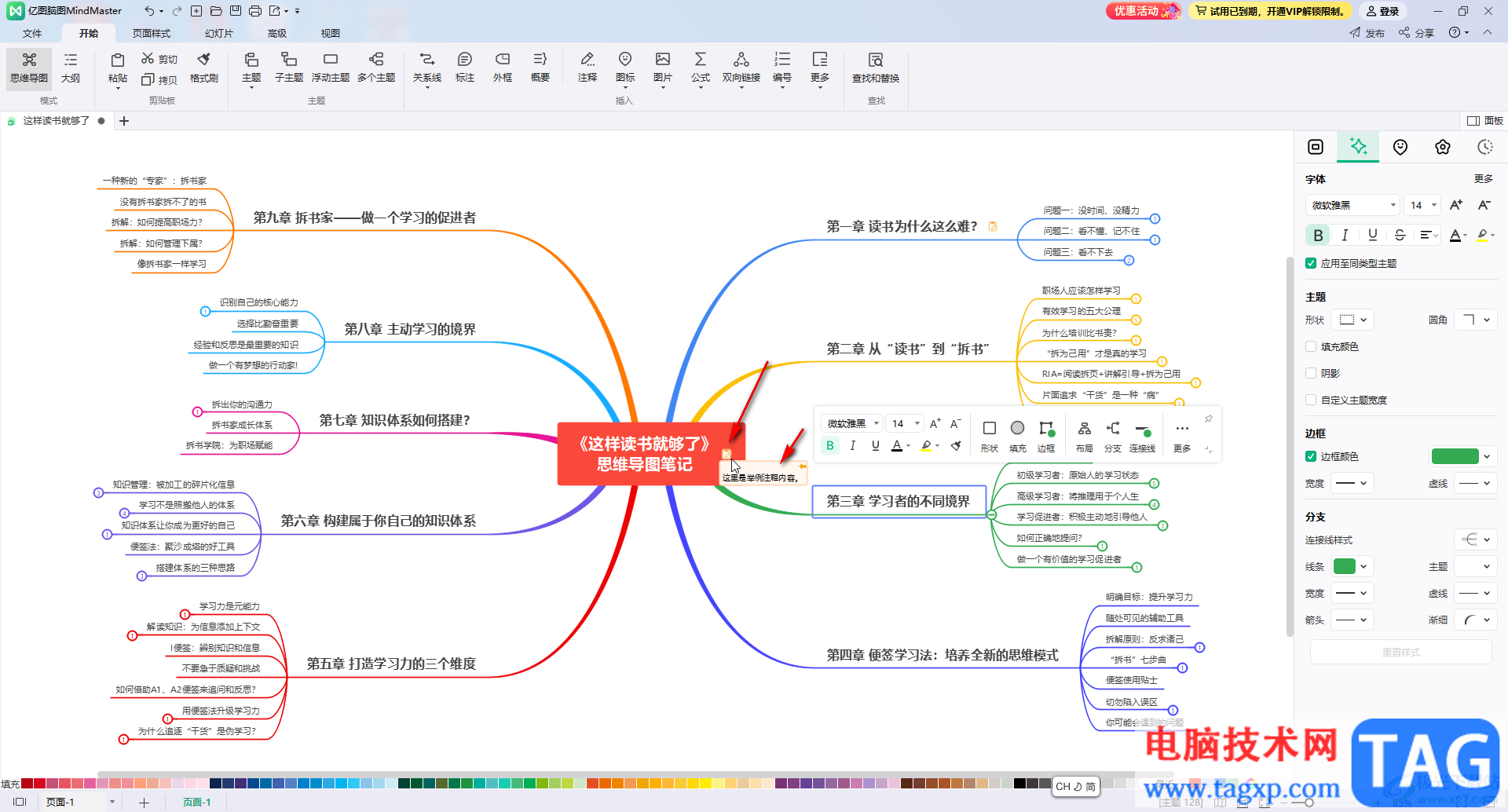
Task: Click 重置样式 reset style button
Action: (x=1400, y=652)
